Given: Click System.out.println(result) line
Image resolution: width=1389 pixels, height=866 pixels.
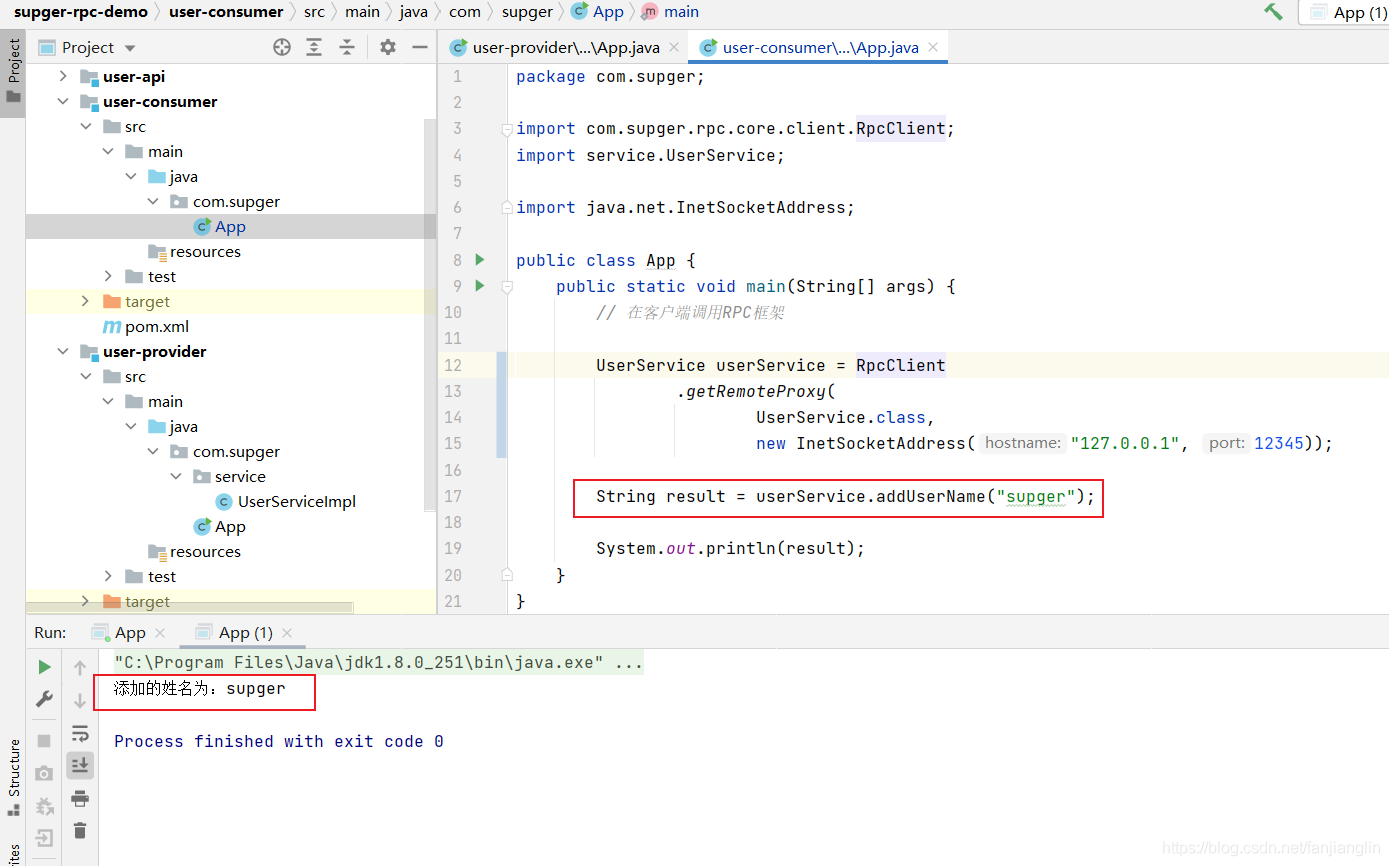Looking at the screenshot, I should coord(730,548).
